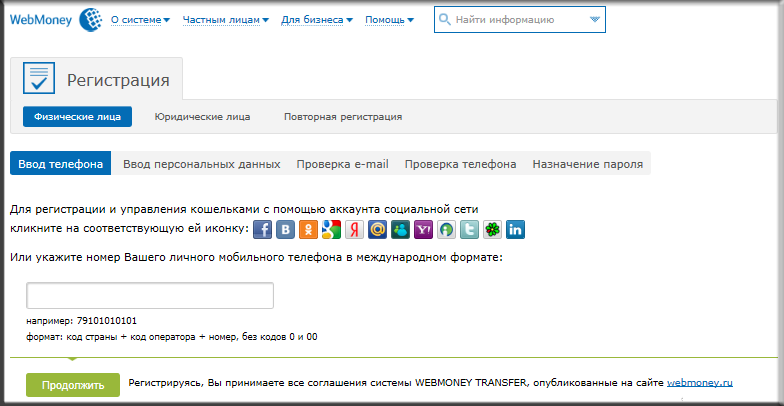
Task: Click the search magnifier icon
Action: pos(444,20)
